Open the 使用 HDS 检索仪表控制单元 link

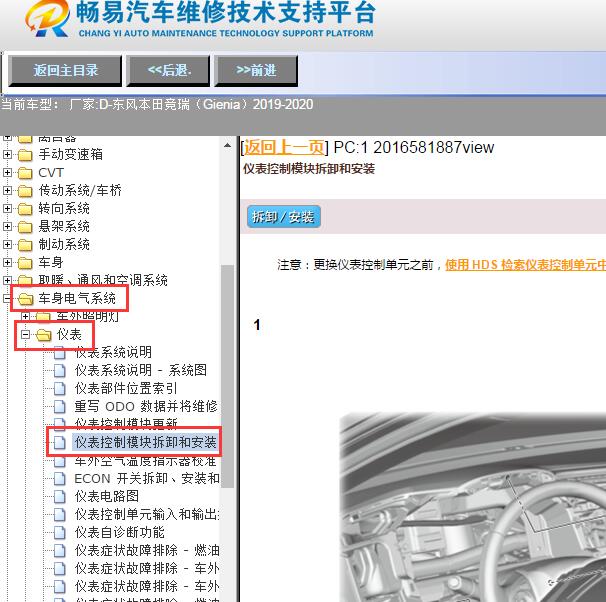coord(525,265)
